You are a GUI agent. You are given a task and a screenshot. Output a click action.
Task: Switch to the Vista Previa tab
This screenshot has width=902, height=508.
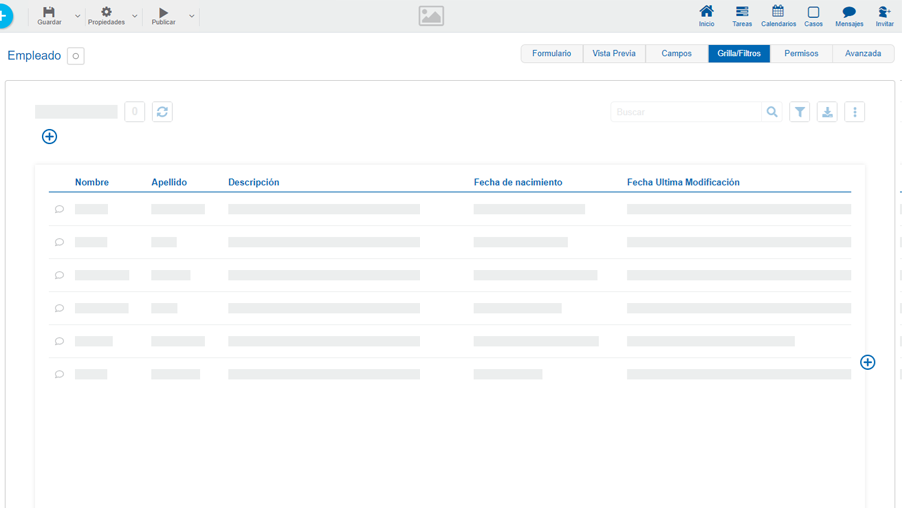pyautogui.click(x=614, y=54)
